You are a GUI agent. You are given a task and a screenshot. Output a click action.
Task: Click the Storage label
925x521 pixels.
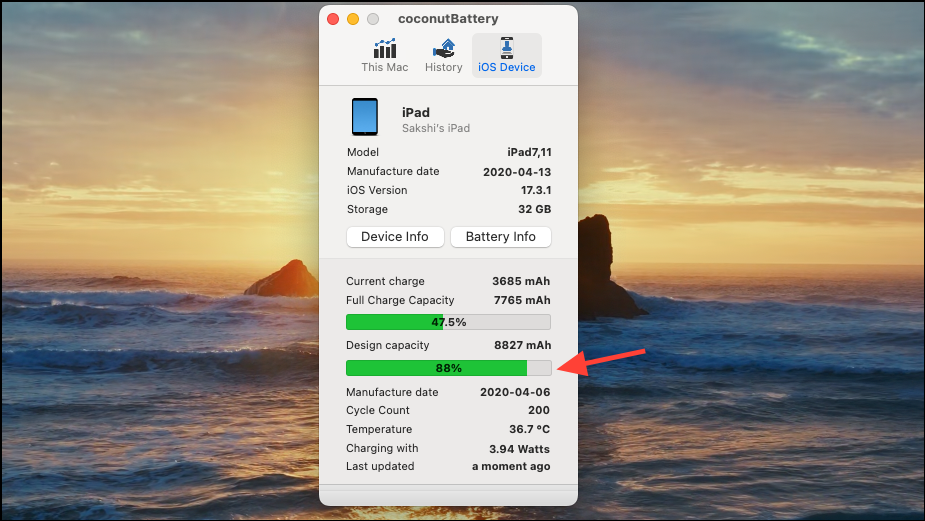point(367,209)
